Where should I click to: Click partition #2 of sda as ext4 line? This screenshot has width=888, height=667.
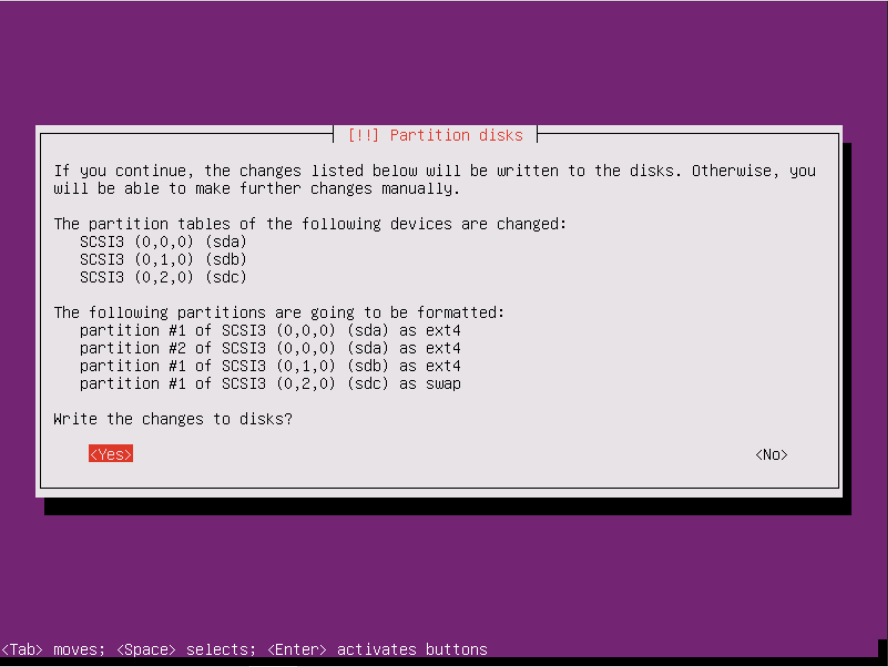click(270, 348)
